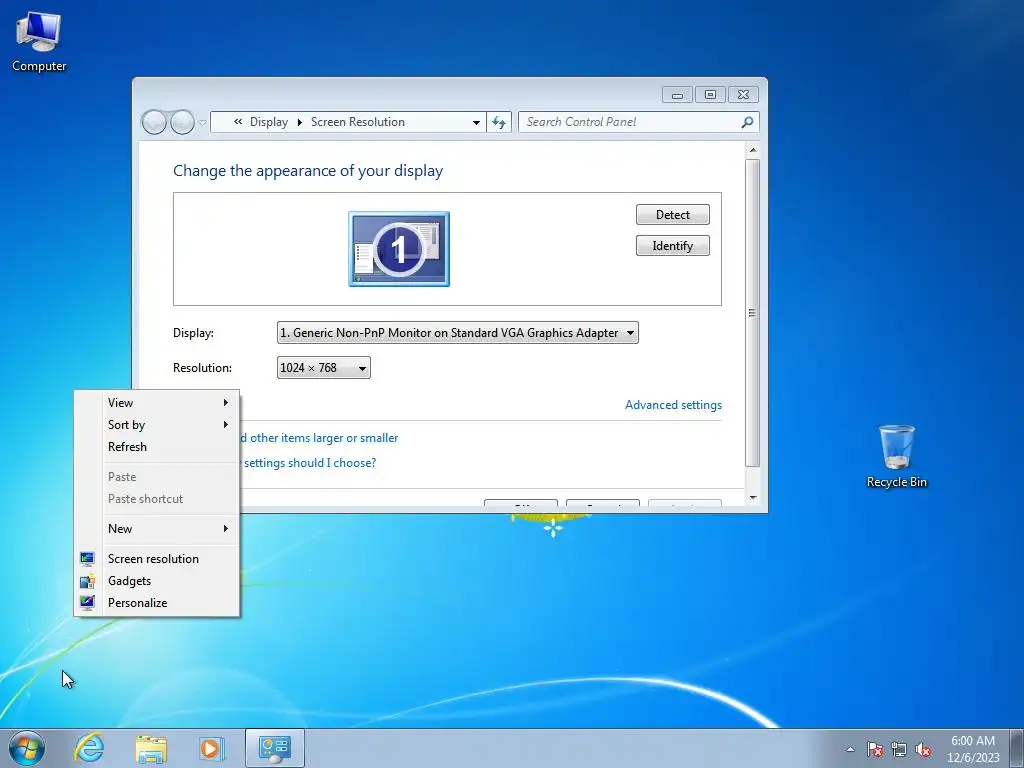Show hidden tray icons arrow
Viewport: 1024px width, 768px height.
[850, 749]
